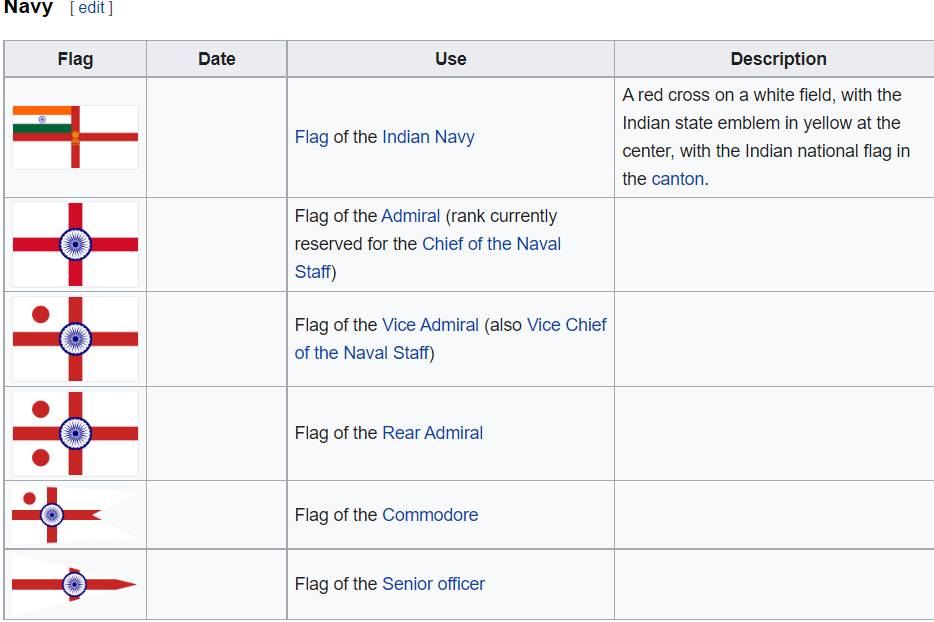
Task: Click the edit link beside Navy heading
Action: [91, 8]
